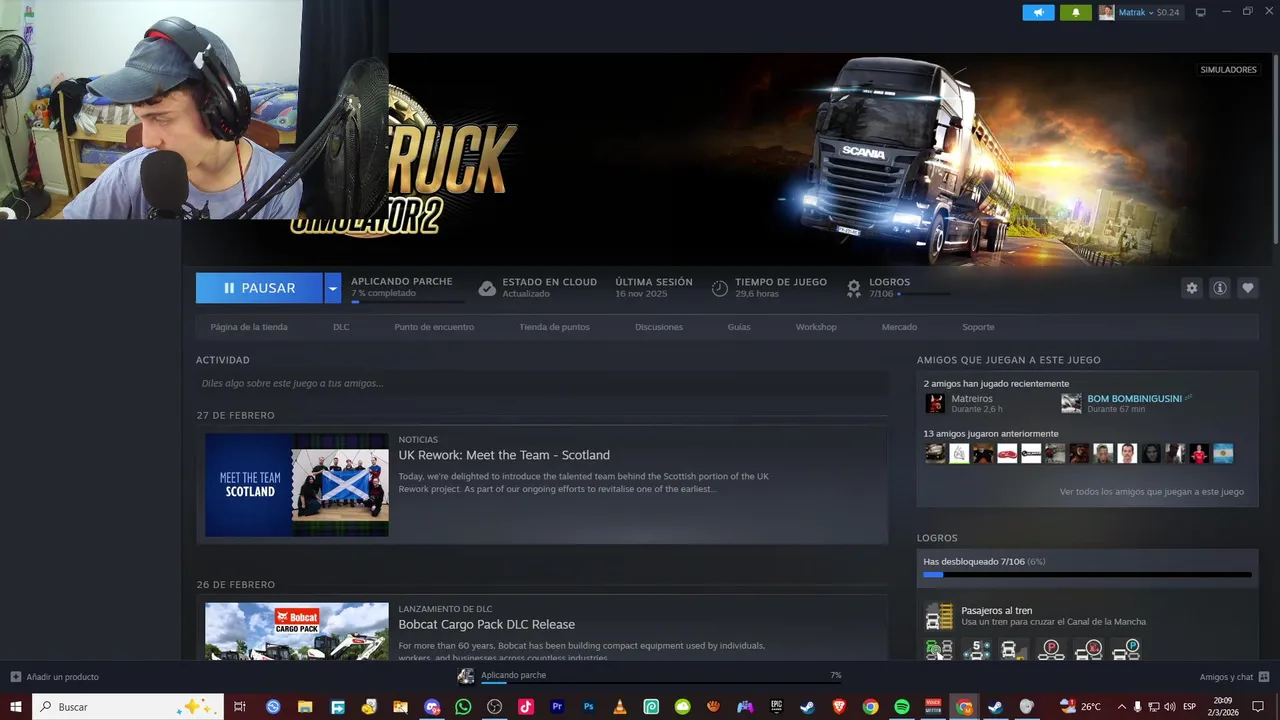
Task: Open WhatsApp from the taskbar
Action: [463, 707]
